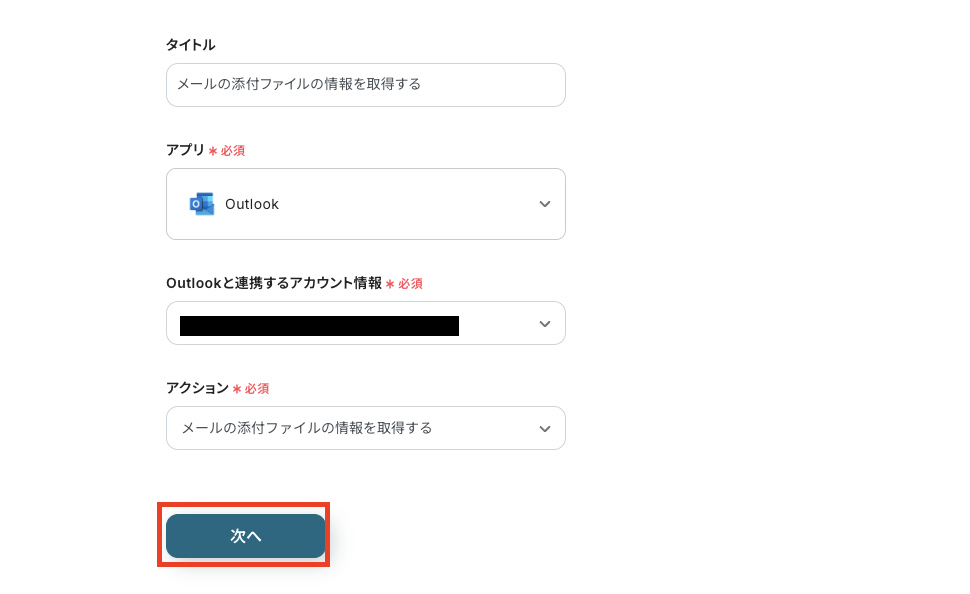Click the アクション dropdown chevron arrow
This screenshot has width=970, height=594.
[545, 429]
